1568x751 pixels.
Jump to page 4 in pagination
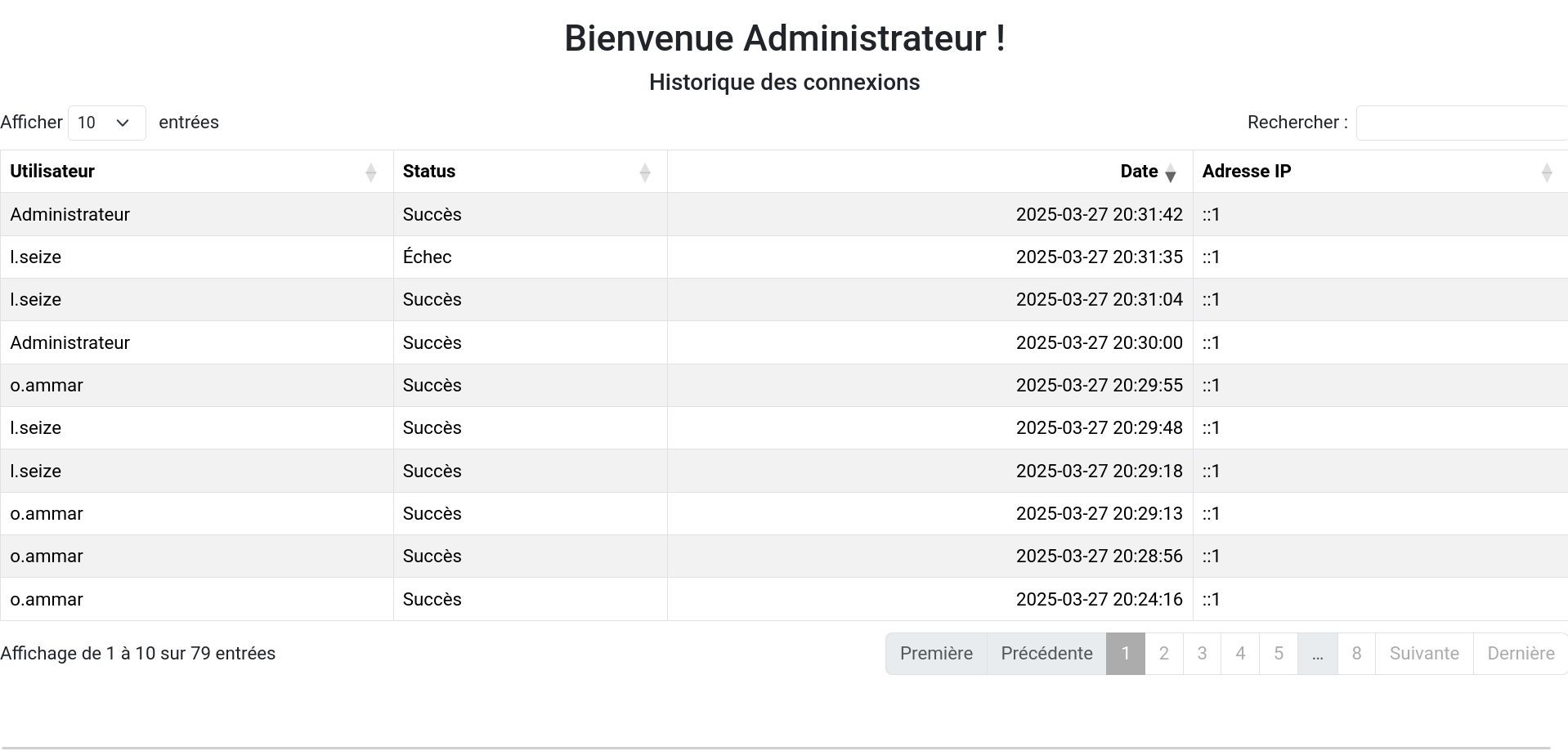pyautogui.click(x=1240, y=654)
